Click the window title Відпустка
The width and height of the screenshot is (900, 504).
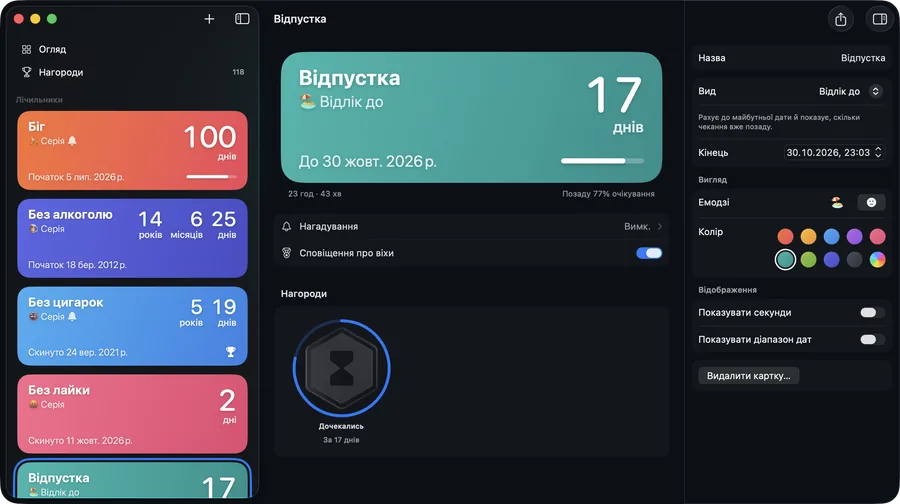300,19
